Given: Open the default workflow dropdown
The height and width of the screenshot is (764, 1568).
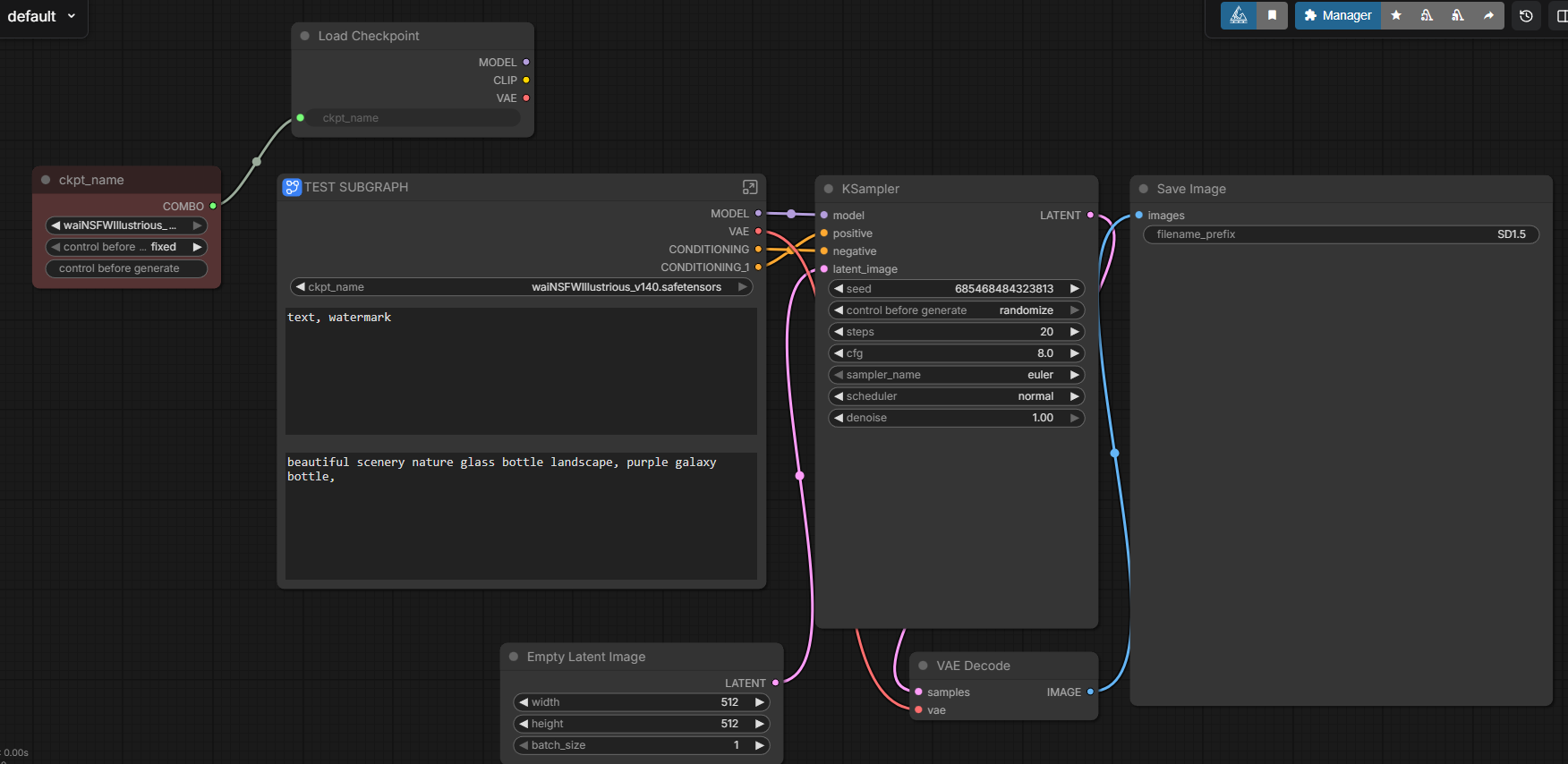Looking at the screenshot, I should (42, 16).
